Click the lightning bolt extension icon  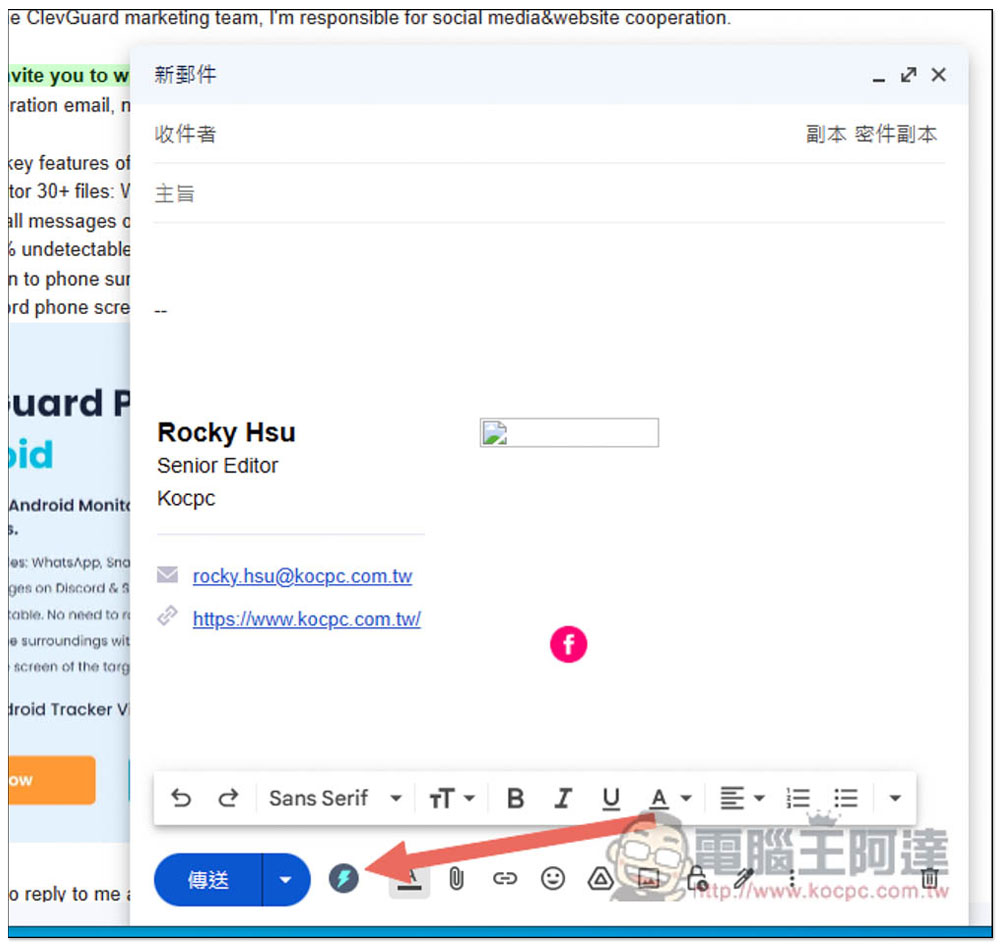click(x=344, y=878)
